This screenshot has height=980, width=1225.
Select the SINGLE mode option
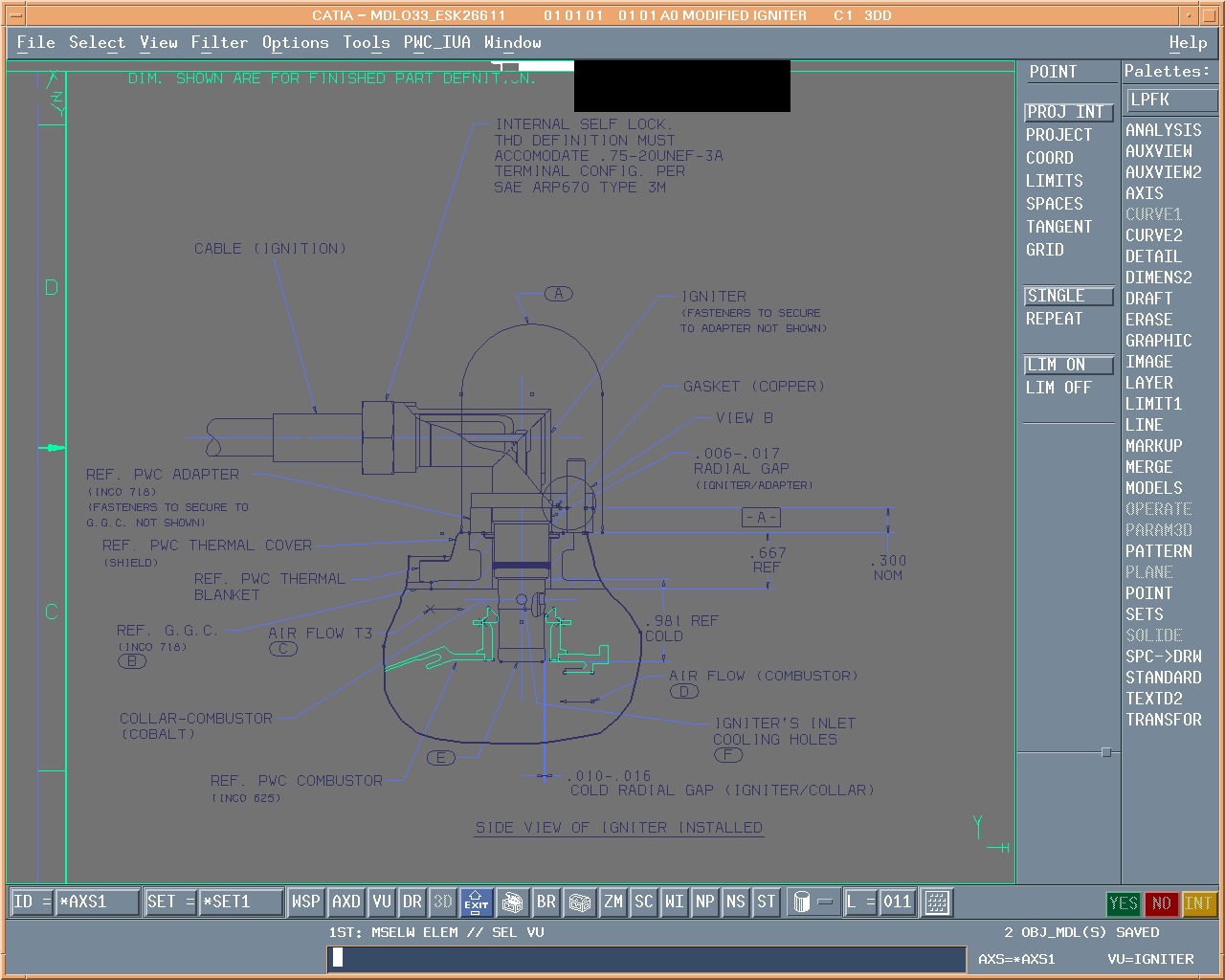tap(1068, 296)
